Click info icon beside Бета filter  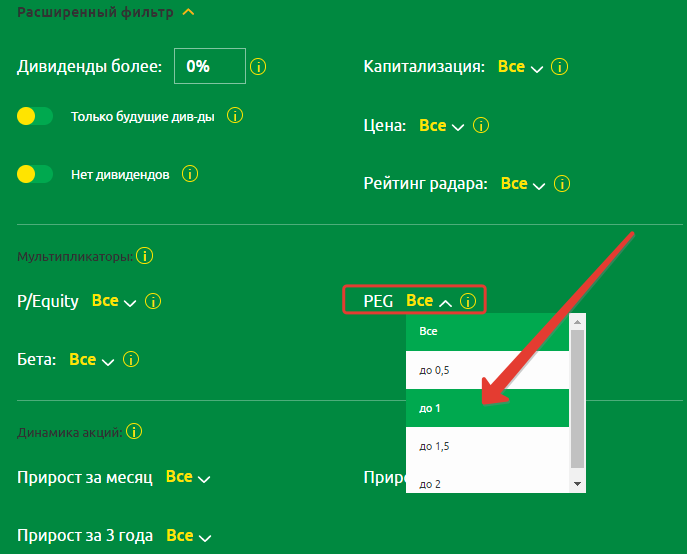pyautogui.click(x=131, y=360)
